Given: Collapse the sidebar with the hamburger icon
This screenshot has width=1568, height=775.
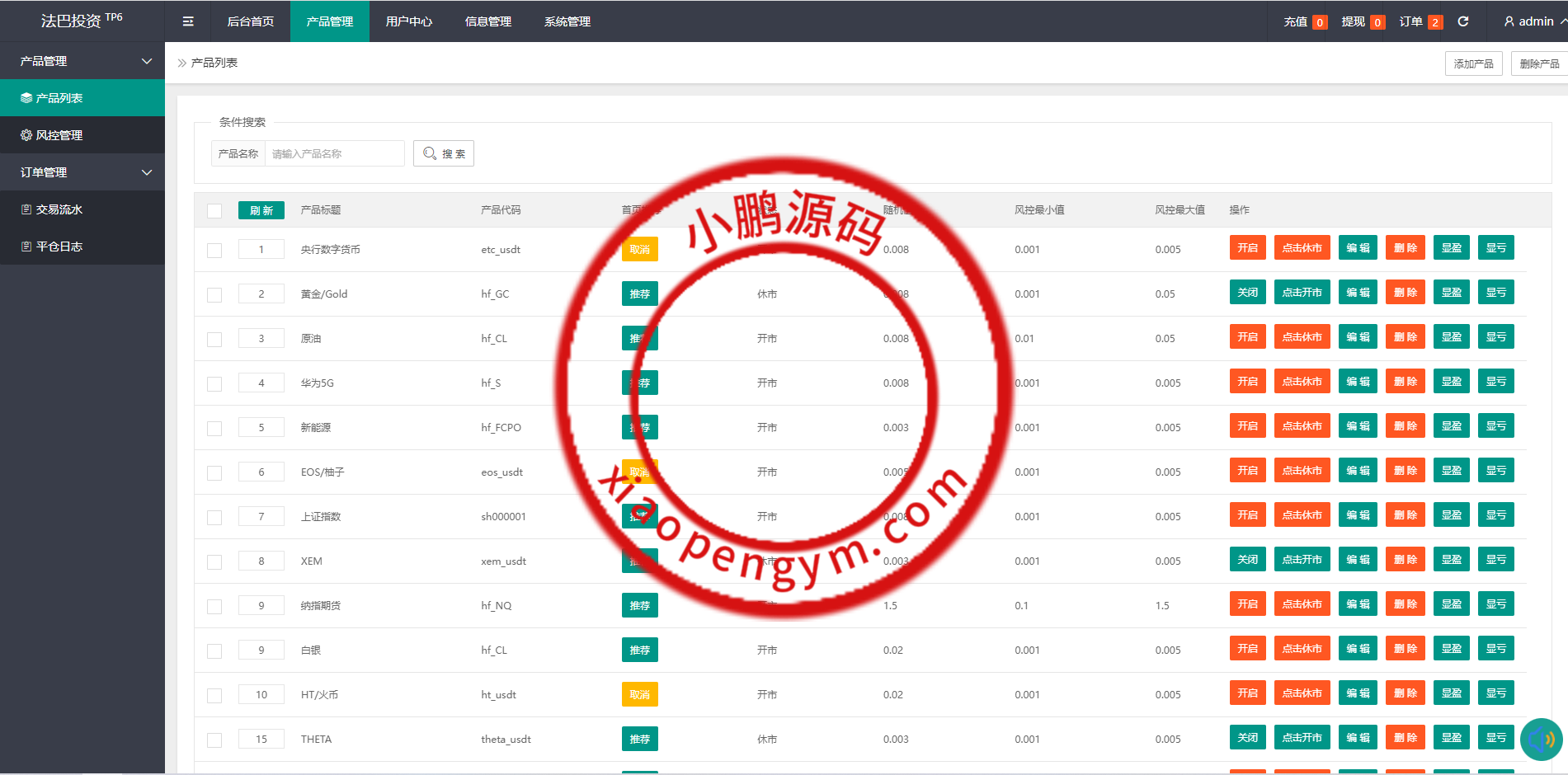Looking at the screenshot, I should click(x=188, y=21).
